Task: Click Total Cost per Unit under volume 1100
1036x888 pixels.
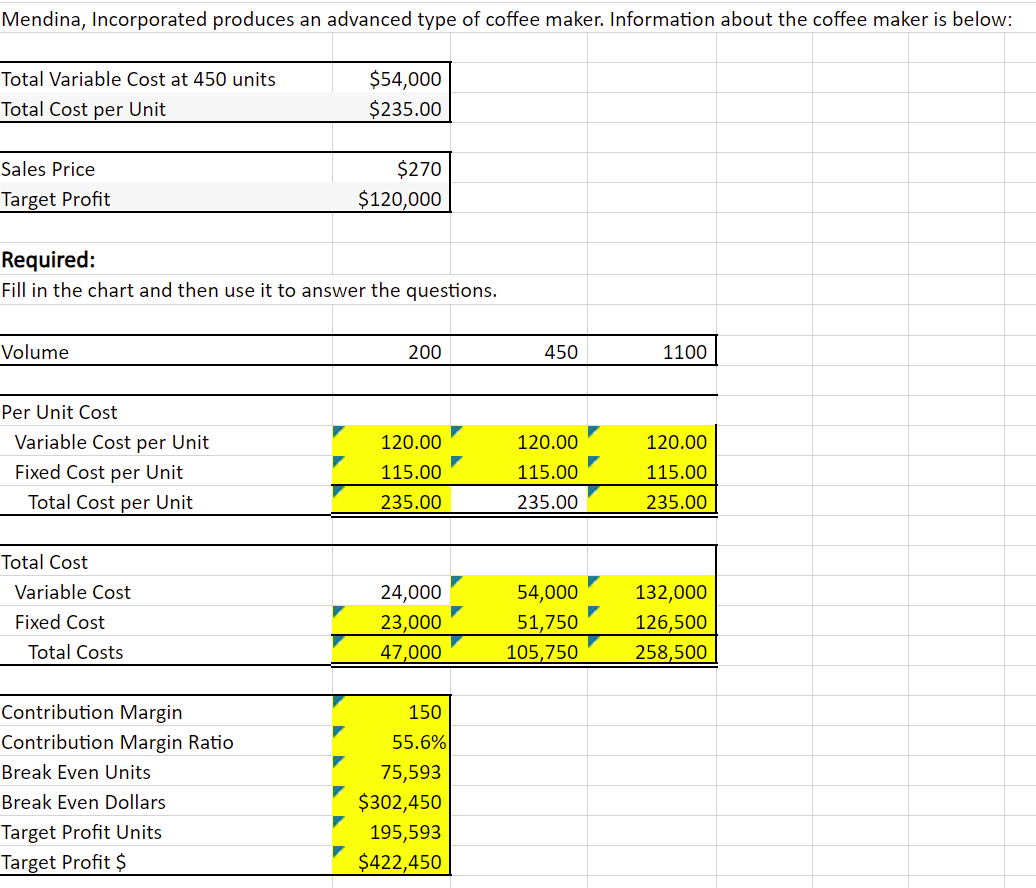Action: [652, 501]
